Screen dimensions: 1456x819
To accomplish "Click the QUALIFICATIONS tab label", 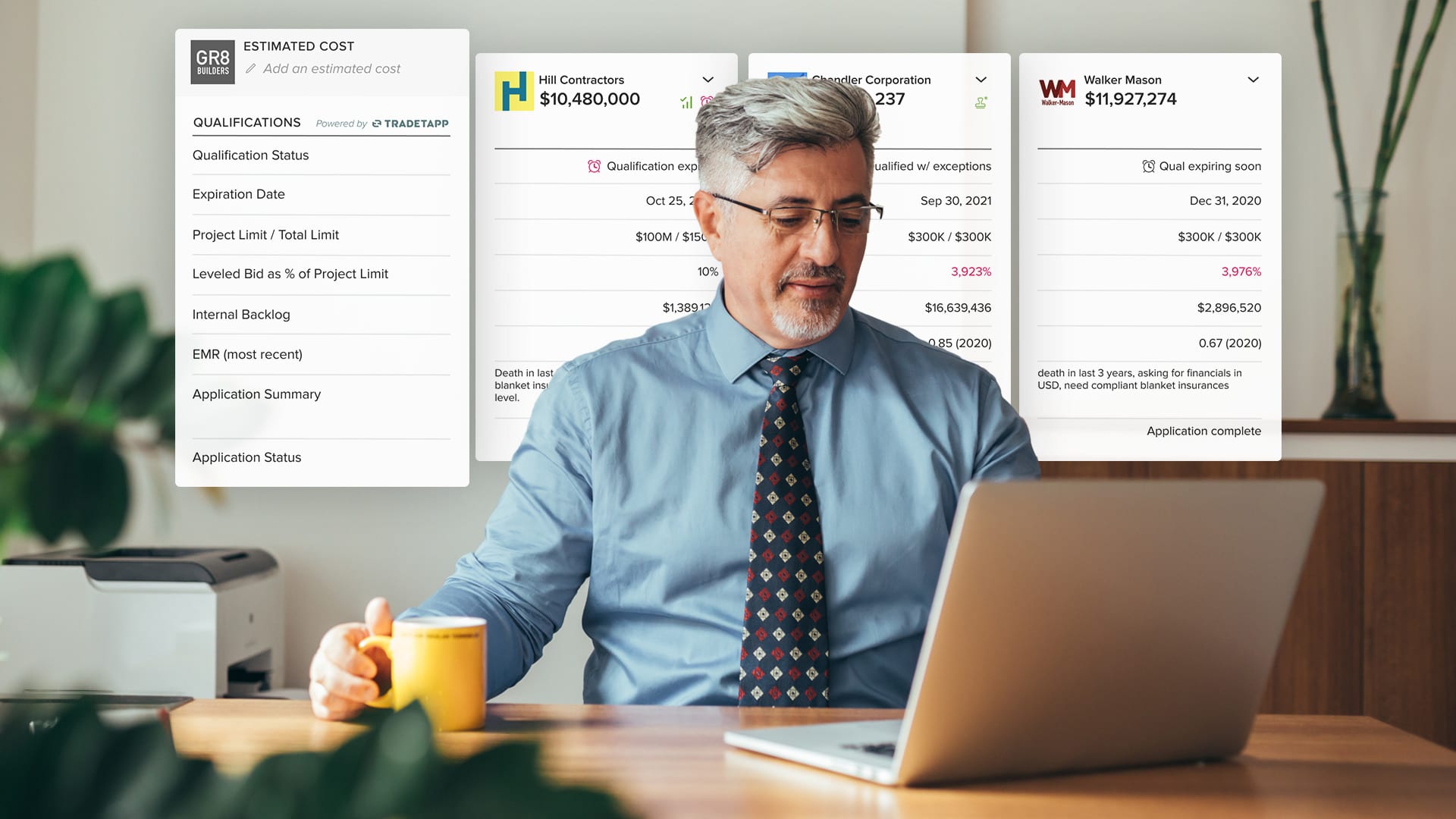I will coord(246,122).
